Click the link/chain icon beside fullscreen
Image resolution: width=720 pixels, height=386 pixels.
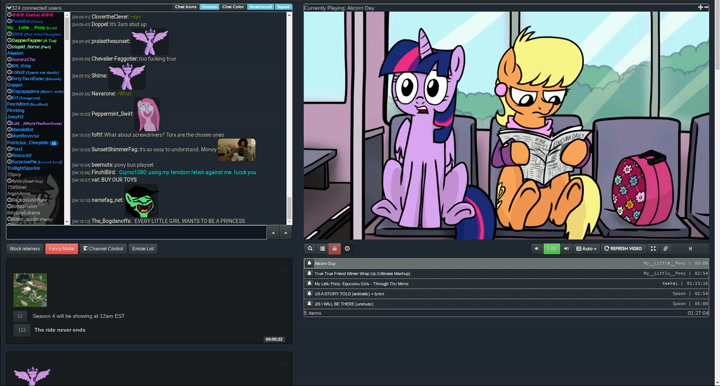tap(665, 249)
